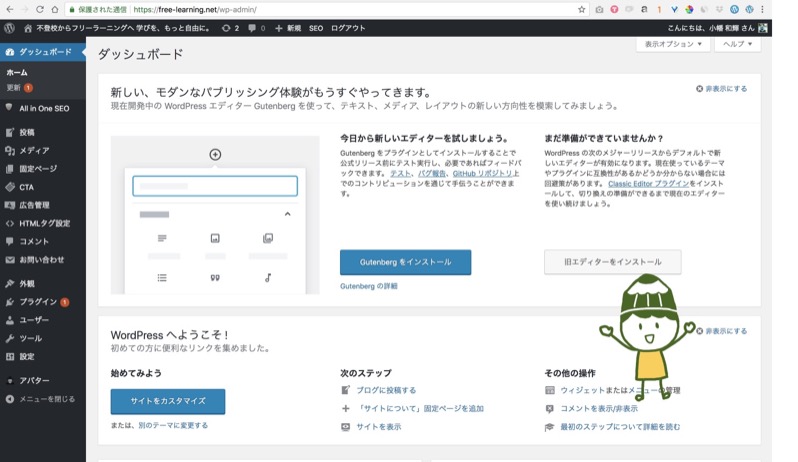The width and height of the screenshot is (798, 462).
Task: Open Gutenberg の詳細 link
Action: (x=368, y=286)
